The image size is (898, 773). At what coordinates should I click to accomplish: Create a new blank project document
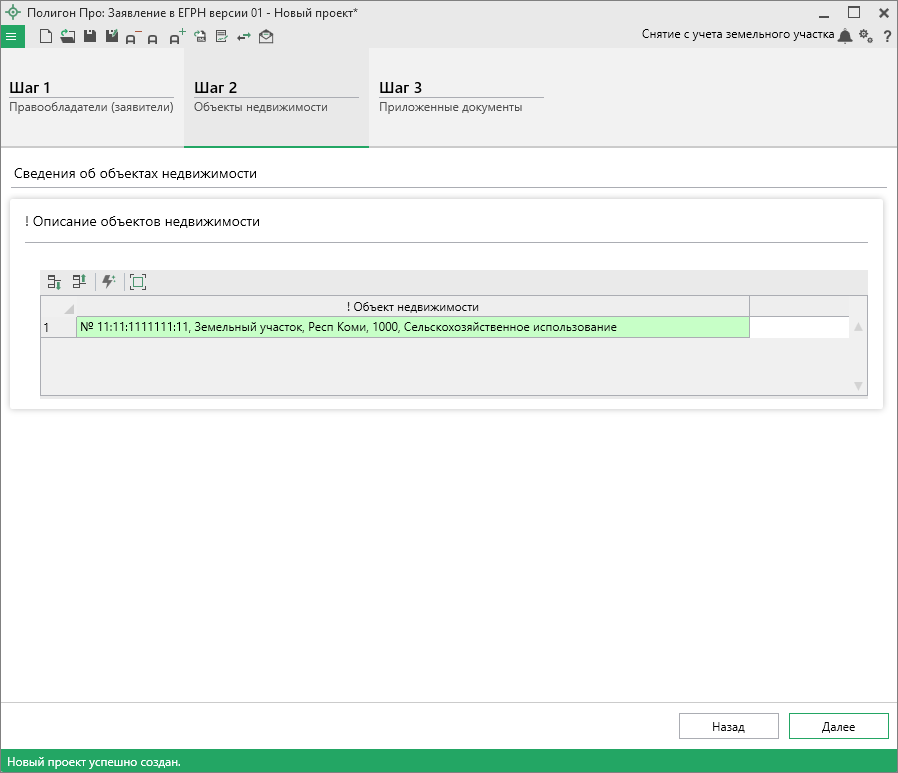[x=46, y=37]
